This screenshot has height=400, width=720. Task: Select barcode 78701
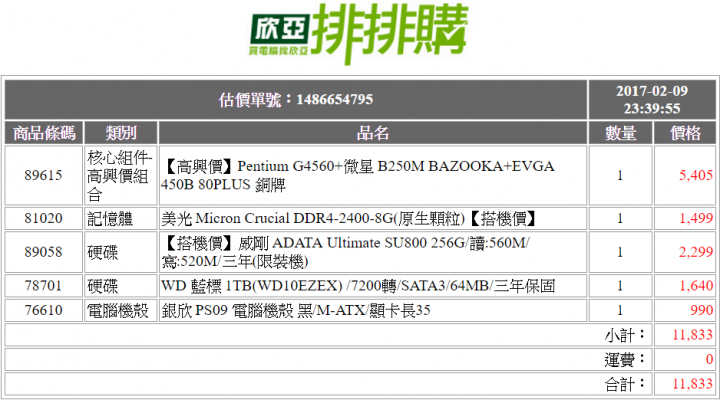(x=44, y=286)
